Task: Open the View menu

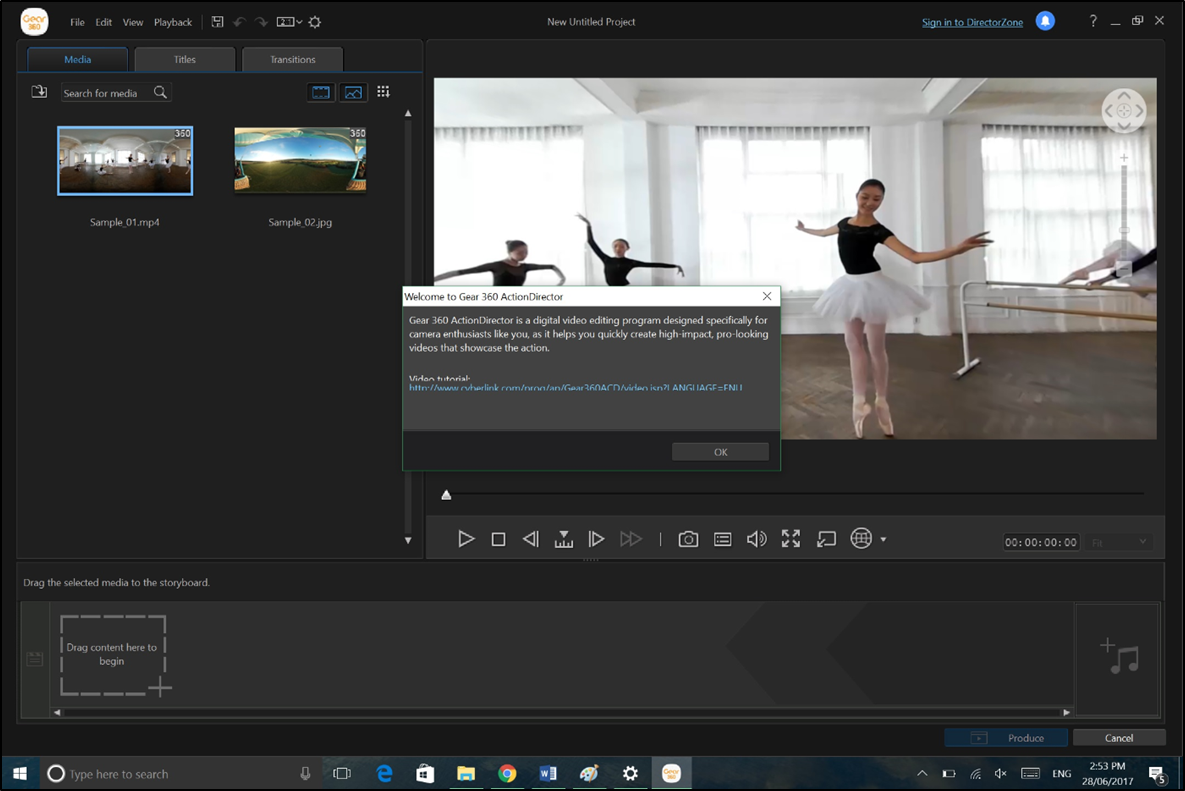Action: click(133, 22)
